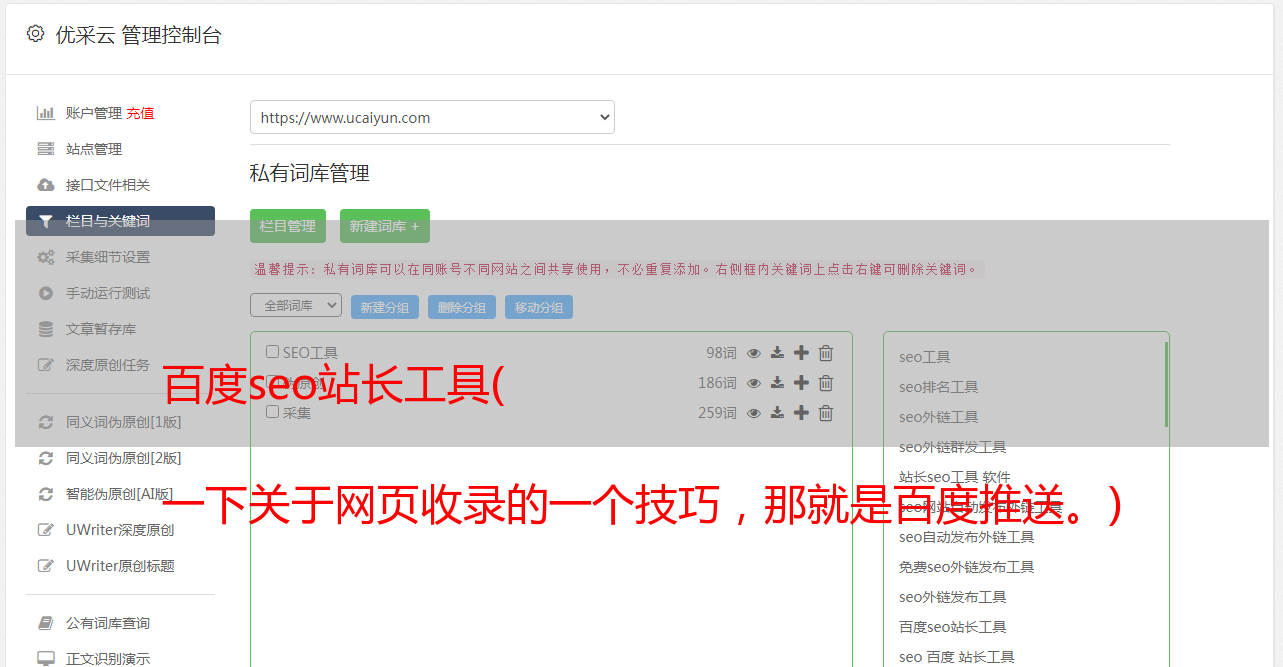
Task: Click the refresh icon for 智能伪原创[AI版]
Action: click(46, 494)
